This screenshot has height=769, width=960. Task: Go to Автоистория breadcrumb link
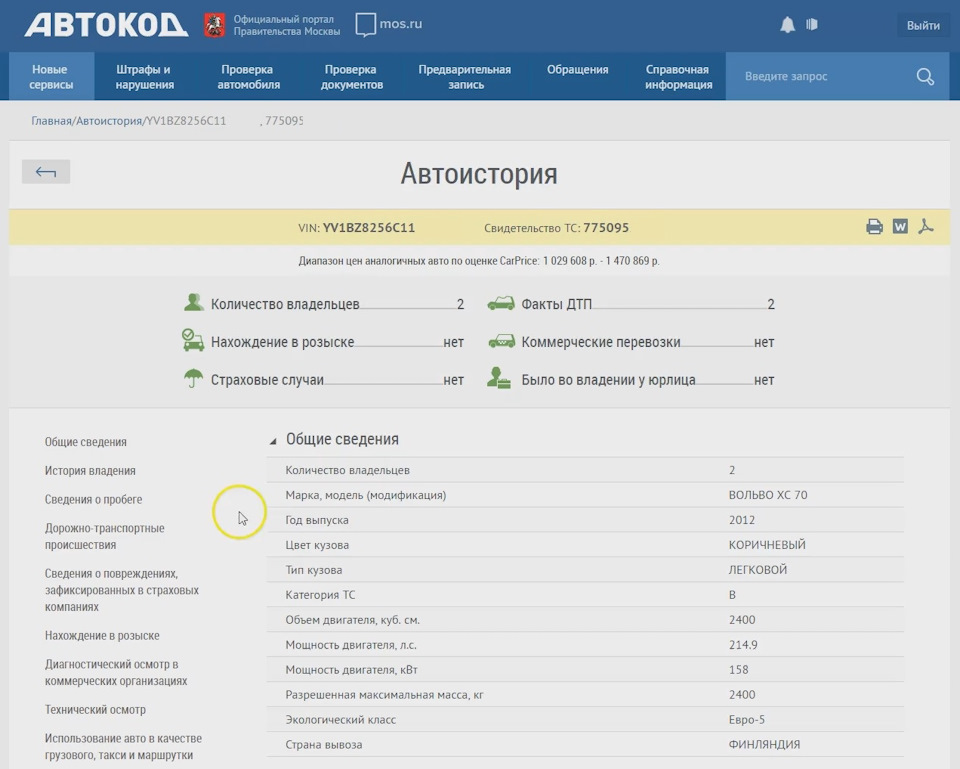click(x=109, y=121)
